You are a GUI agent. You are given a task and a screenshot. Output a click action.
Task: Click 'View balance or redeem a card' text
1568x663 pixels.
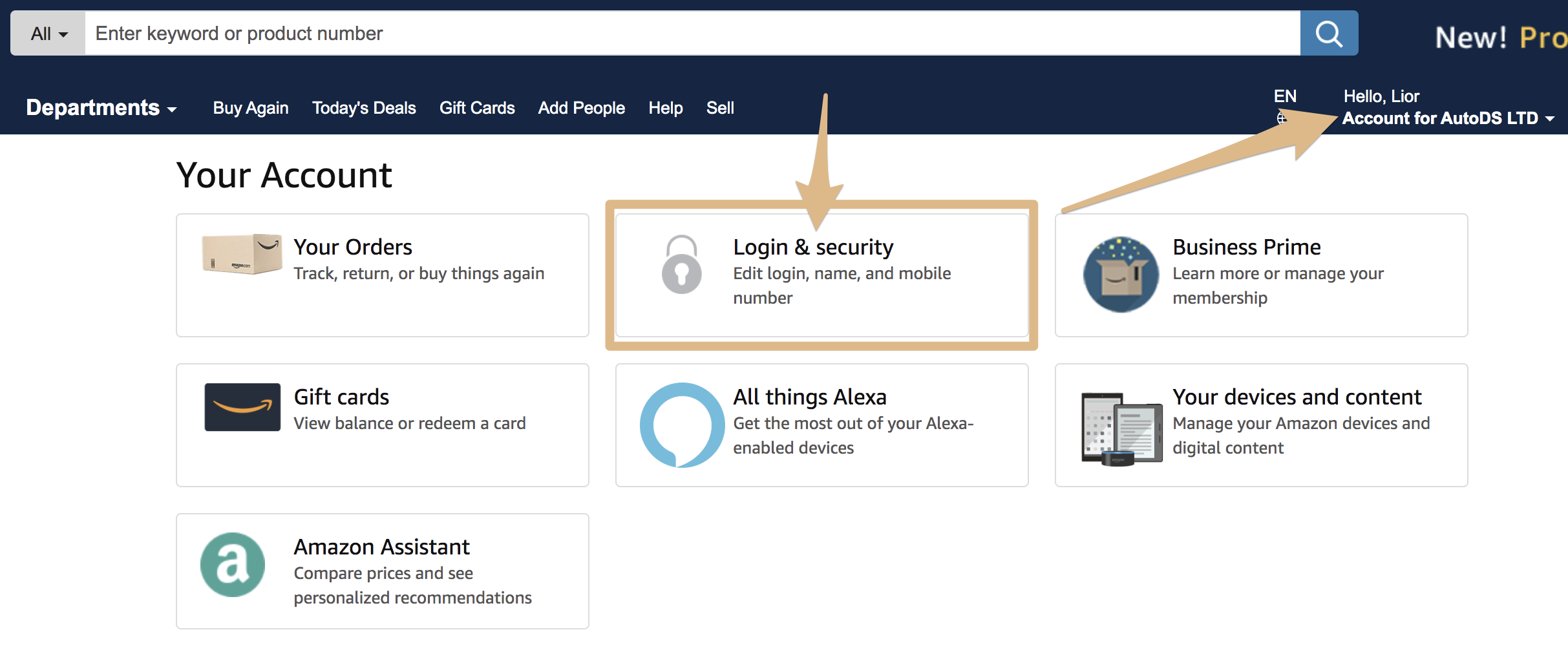(410, 423)
